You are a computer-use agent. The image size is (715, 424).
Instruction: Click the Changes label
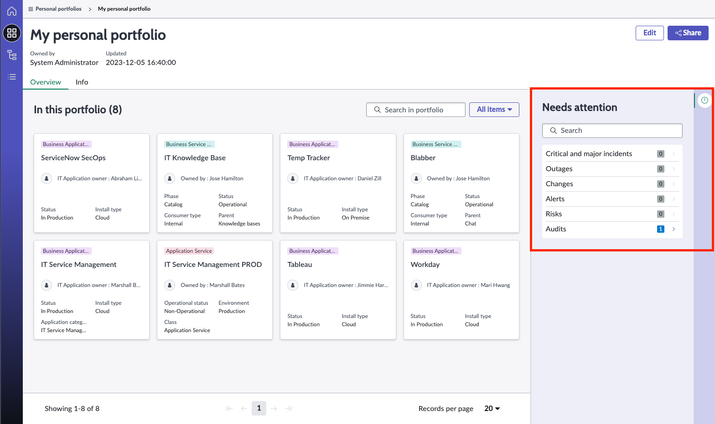[559, 184]
